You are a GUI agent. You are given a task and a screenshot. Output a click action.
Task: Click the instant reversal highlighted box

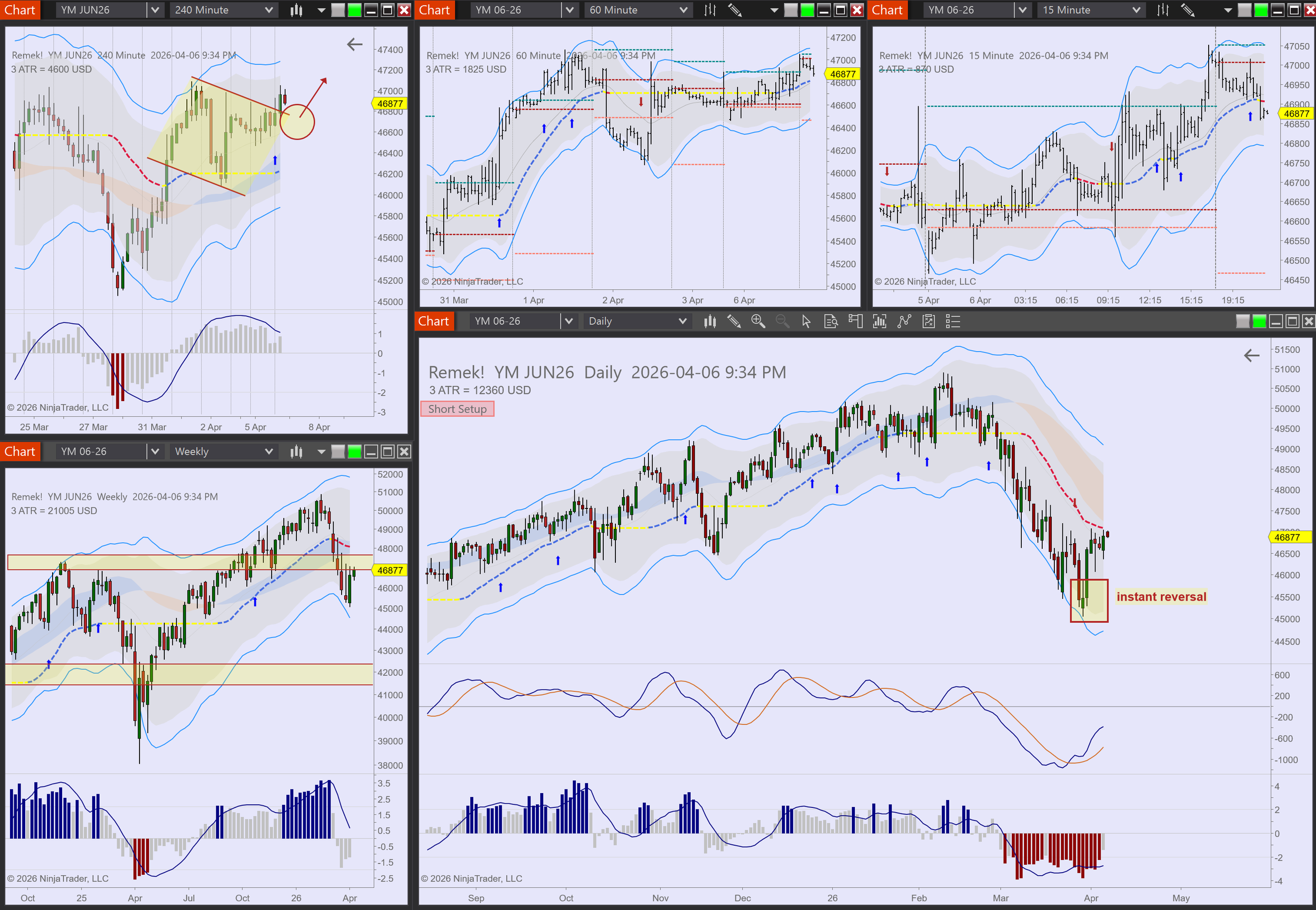pyautogui.click(x=1089, y=601)
